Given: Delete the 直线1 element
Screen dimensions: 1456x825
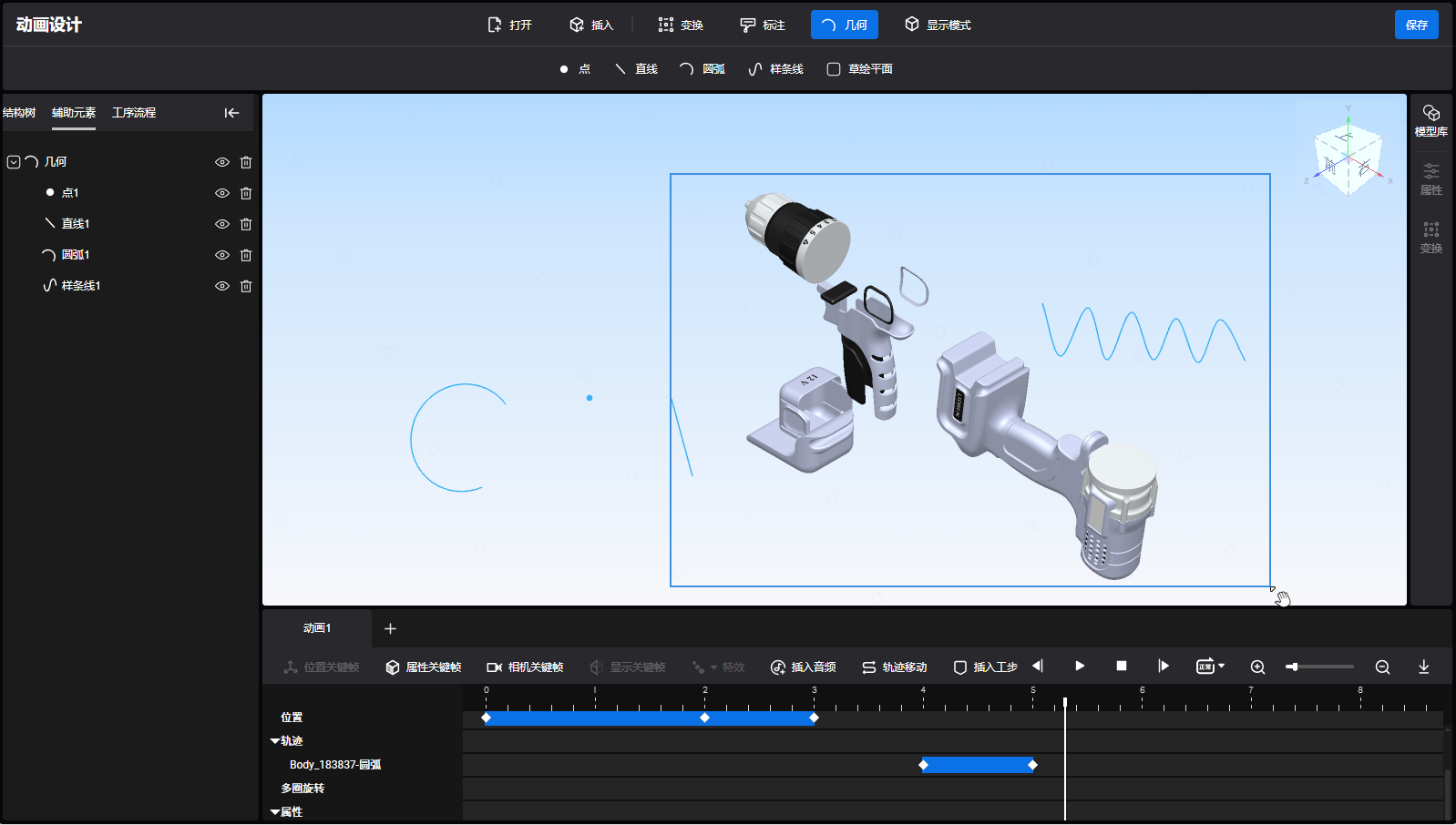Looking at the screenshot, I should click(246, 224).
